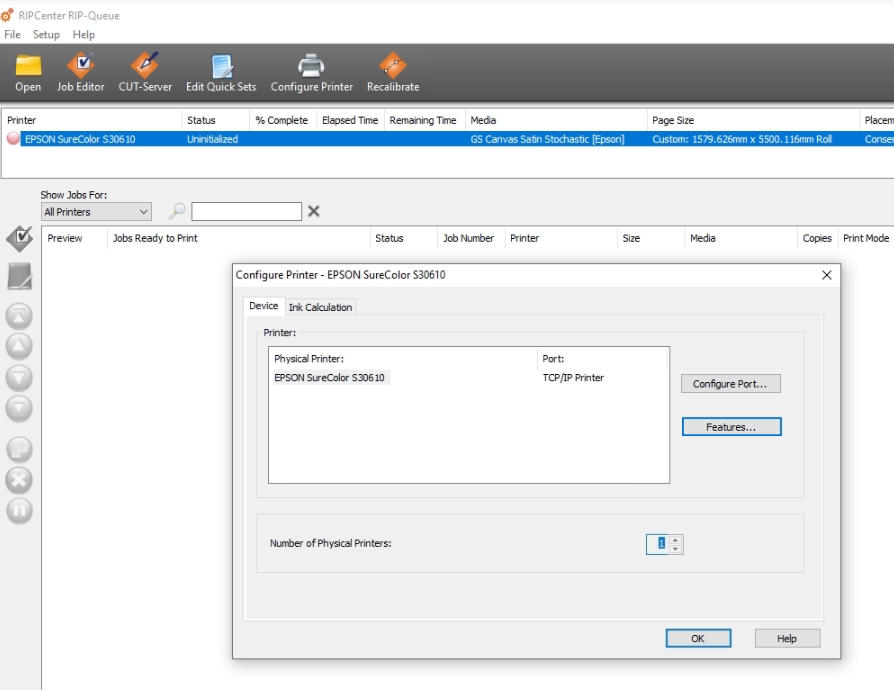Click the Uninitialized status cell
This screenshot has height=690, width=894.
click(x=212, y=139)
